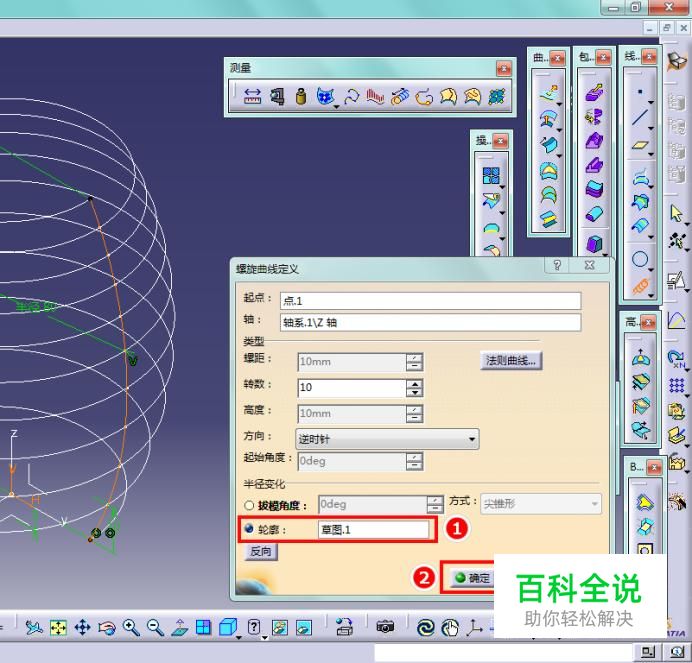Select the Line tool
Image resolution: width=692 pixels, height=663 pixels.
[x=640, y=117]
